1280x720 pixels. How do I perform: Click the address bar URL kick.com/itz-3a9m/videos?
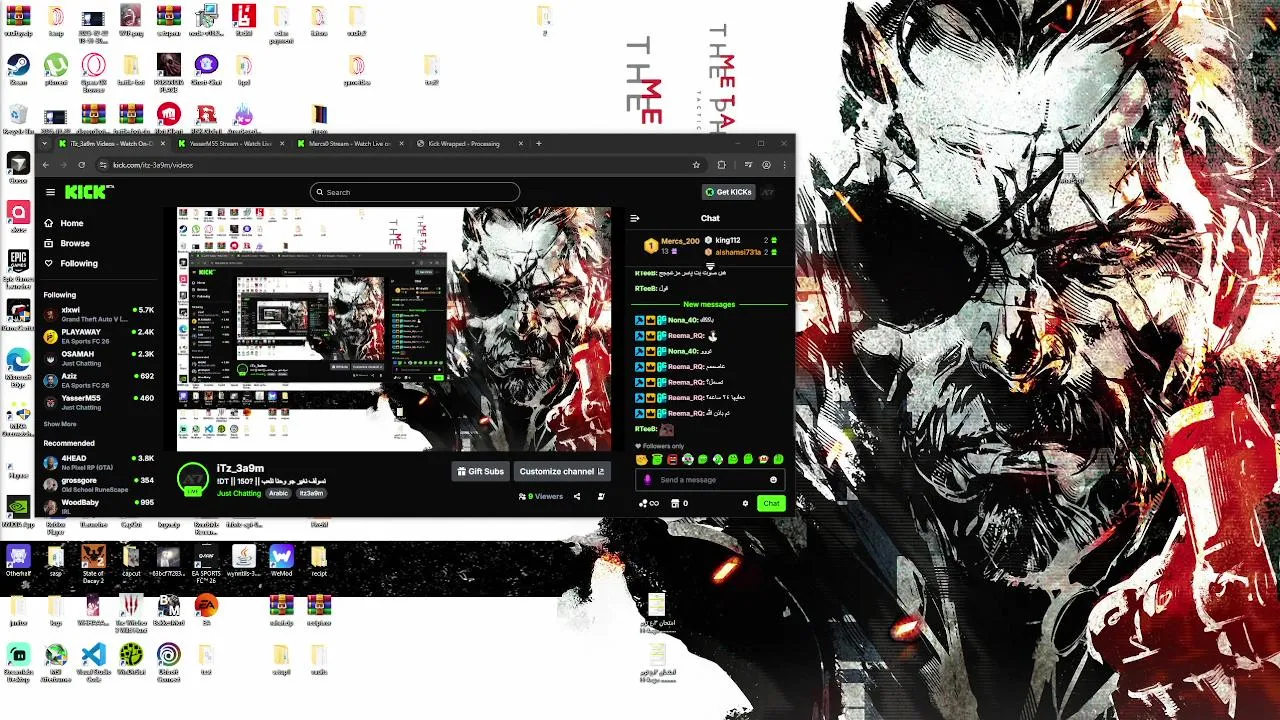(152, 165)
